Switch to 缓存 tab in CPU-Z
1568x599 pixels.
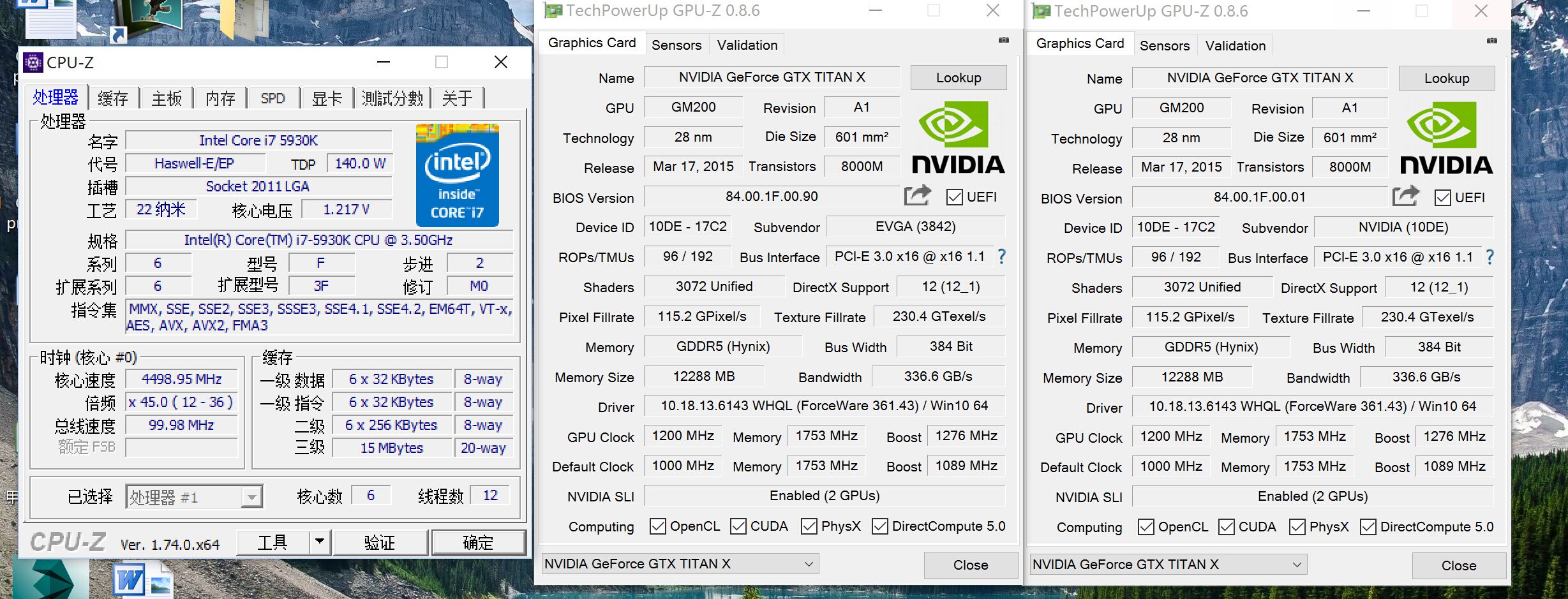(x=114, y=98)
